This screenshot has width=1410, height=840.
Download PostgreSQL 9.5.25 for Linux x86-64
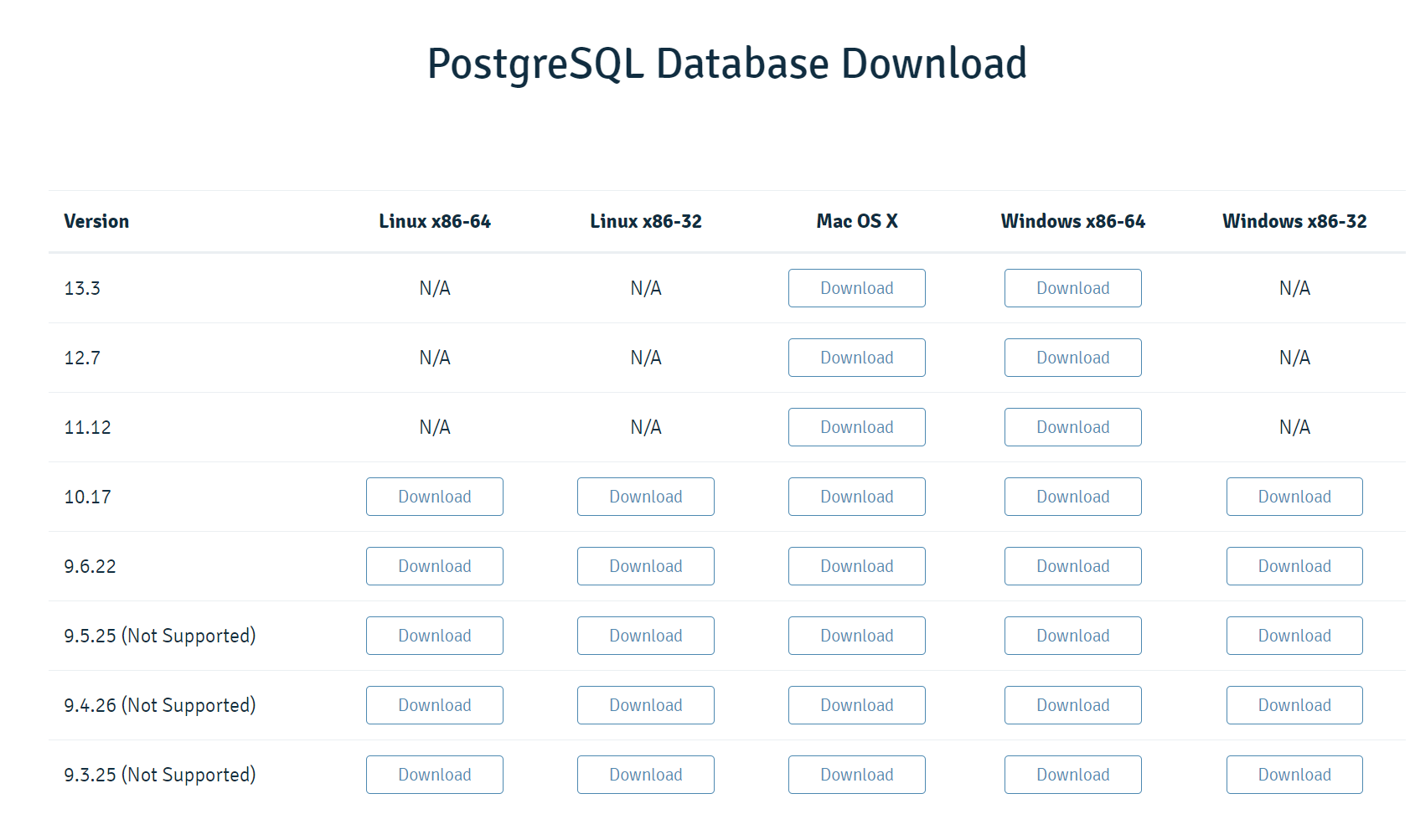point(434,636)
